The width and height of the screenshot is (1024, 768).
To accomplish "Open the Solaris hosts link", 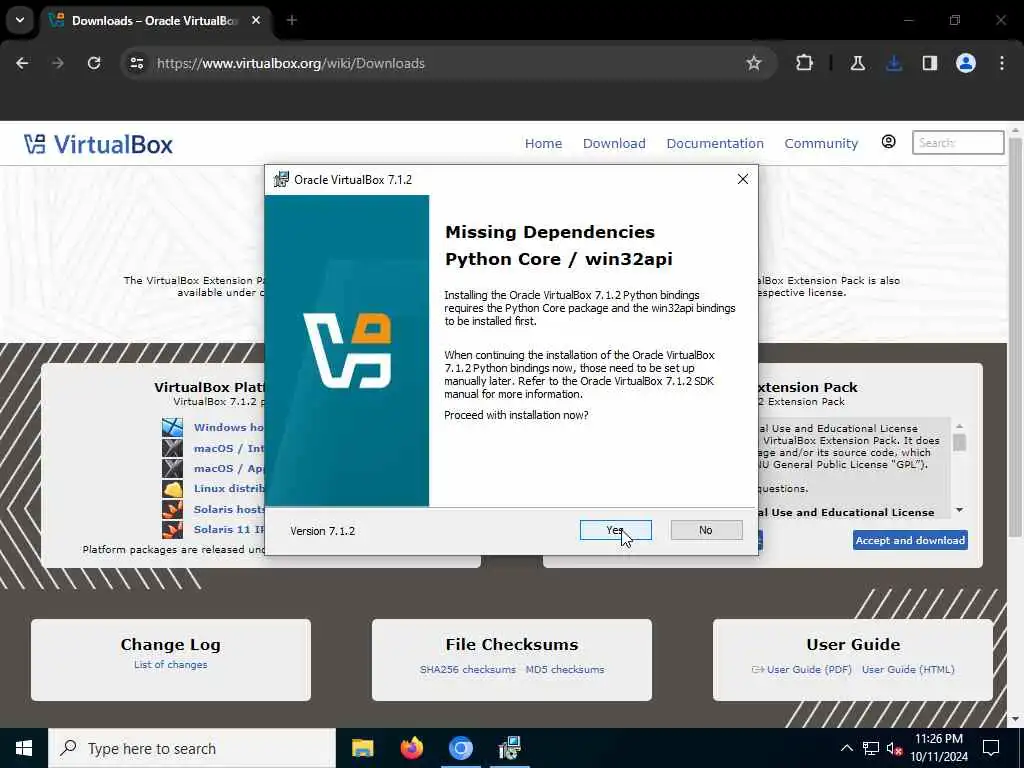I will tap(229, 509).
